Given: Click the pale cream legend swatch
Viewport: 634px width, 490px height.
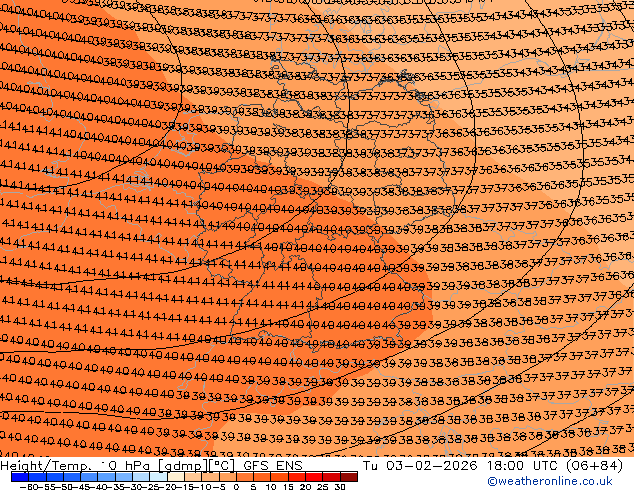Looking at the screenshot, I should click(176, 477).
